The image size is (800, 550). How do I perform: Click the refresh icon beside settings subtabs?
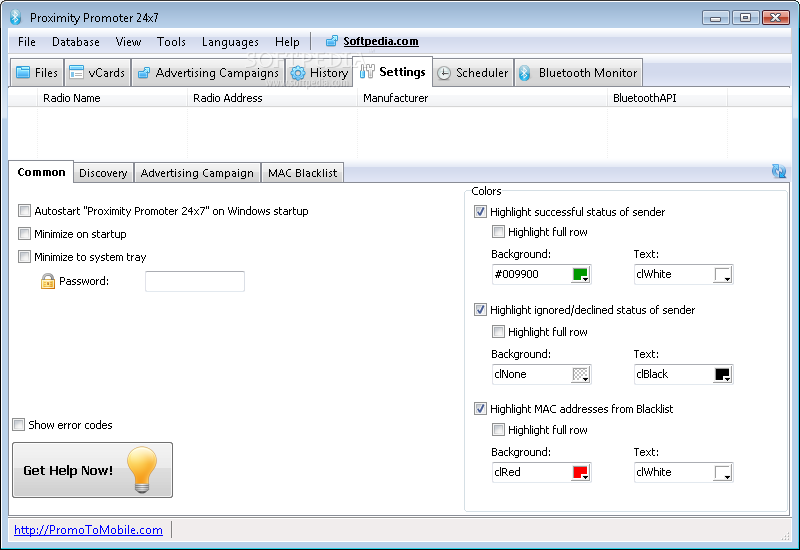pyautogui.click(x=779, y=171)
